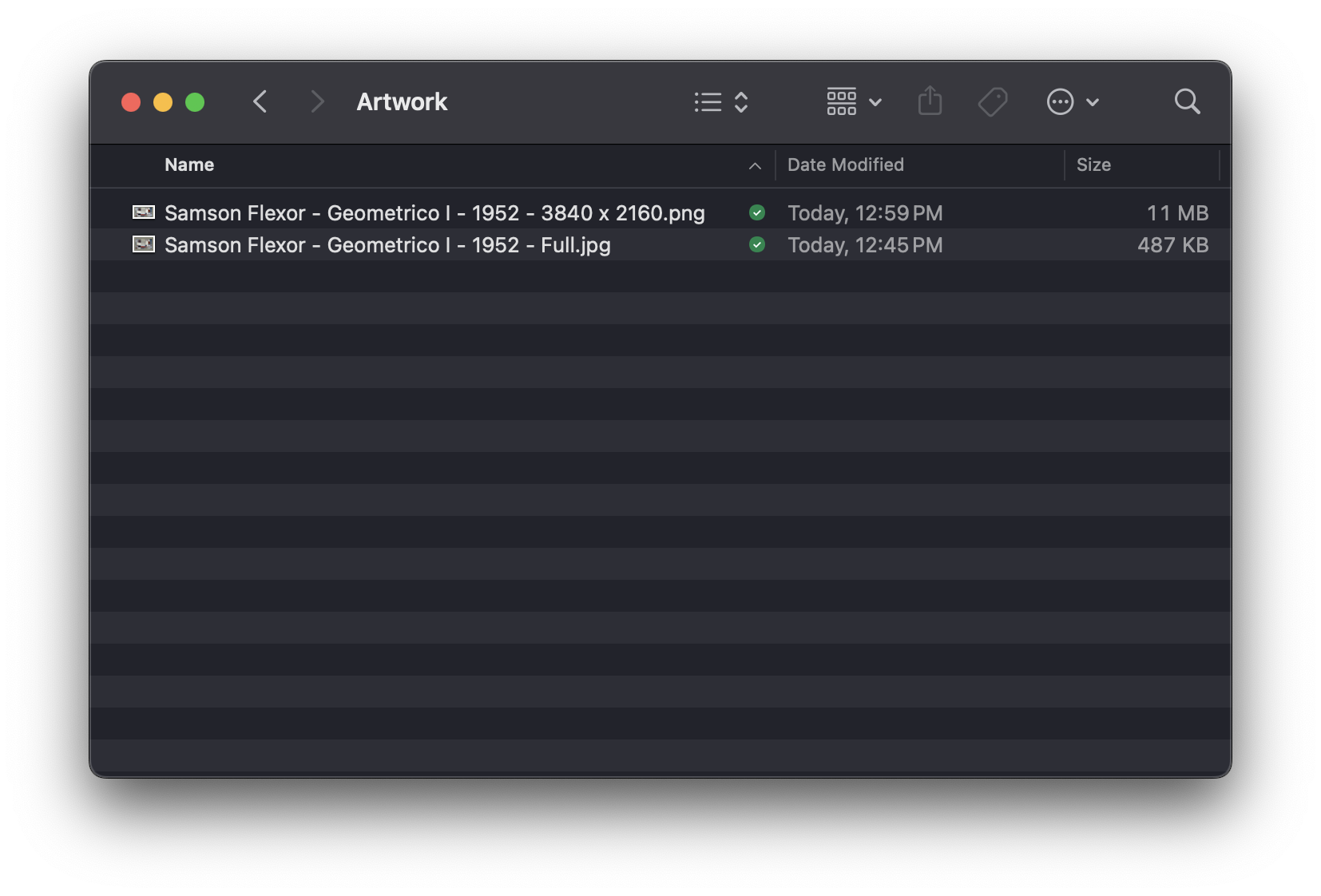Open search with the magnifier icon
Screen dimensions: 1321x896
pyautogui.click(x=1187, y=101)
